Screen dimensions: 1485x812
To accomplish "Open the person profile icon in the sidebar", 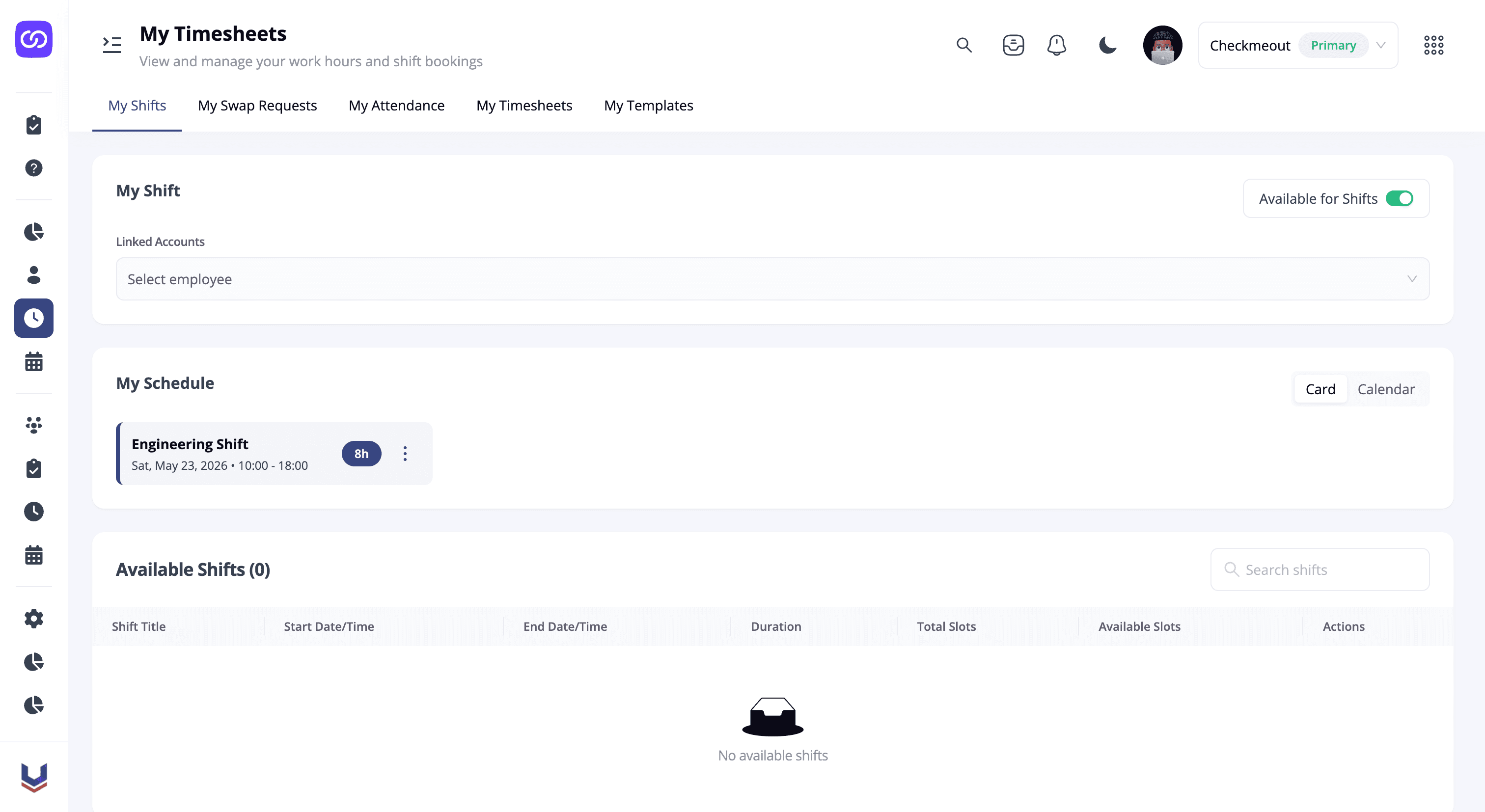I will tap(33, 275).
